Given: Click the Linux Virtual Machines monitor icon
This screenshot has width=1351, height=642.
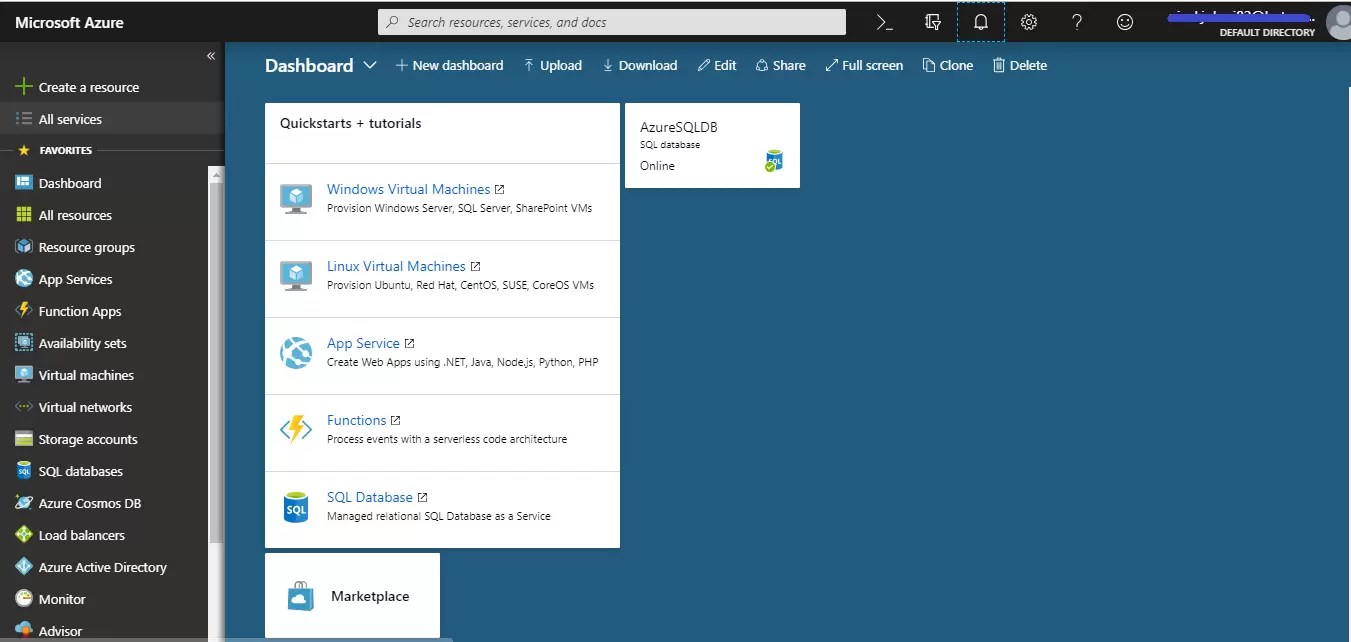Looking at the screenshot, I should click(x=296, y=276).
